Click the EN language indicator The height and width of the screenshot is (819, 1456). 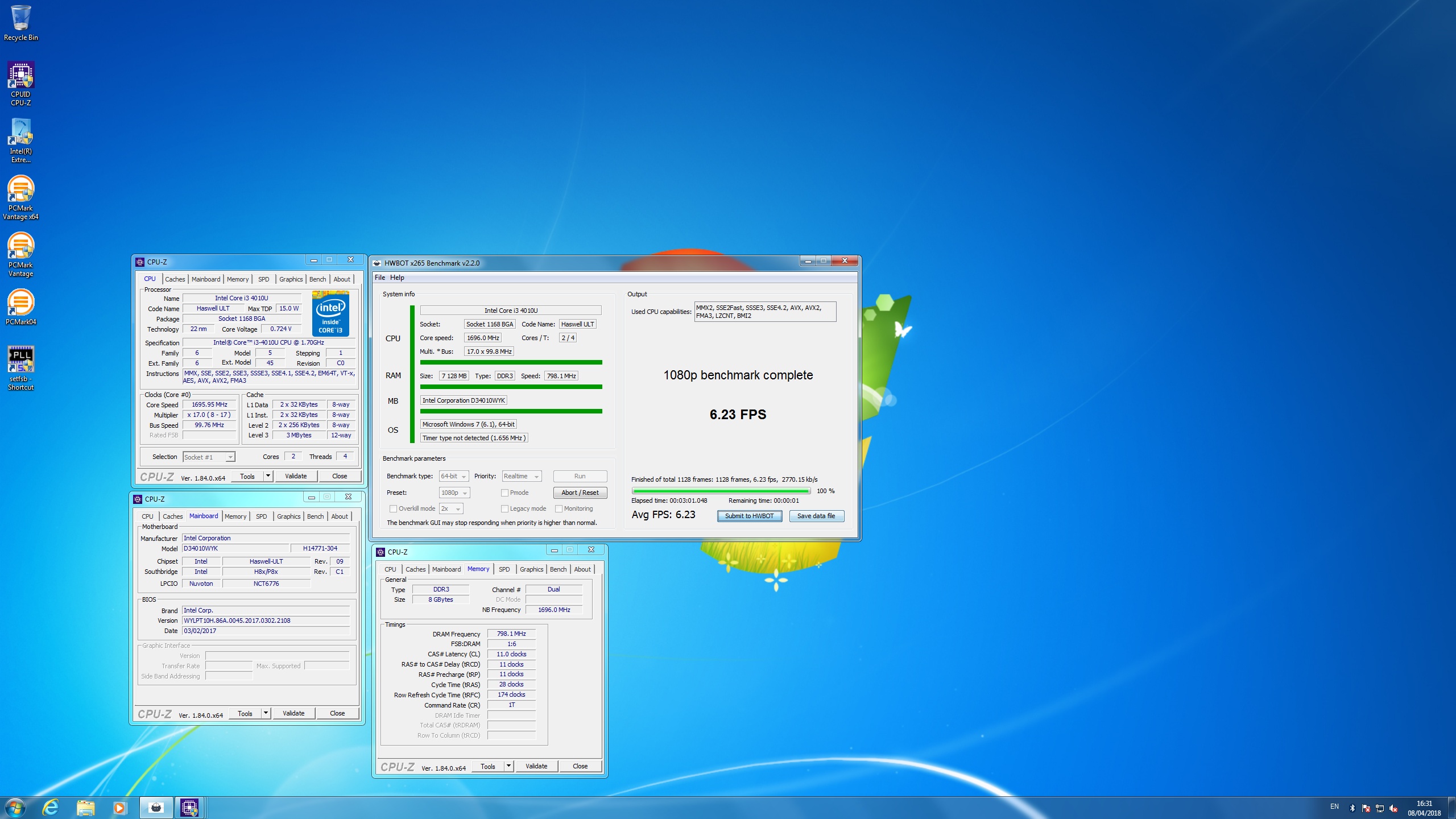coord(1334,806)
